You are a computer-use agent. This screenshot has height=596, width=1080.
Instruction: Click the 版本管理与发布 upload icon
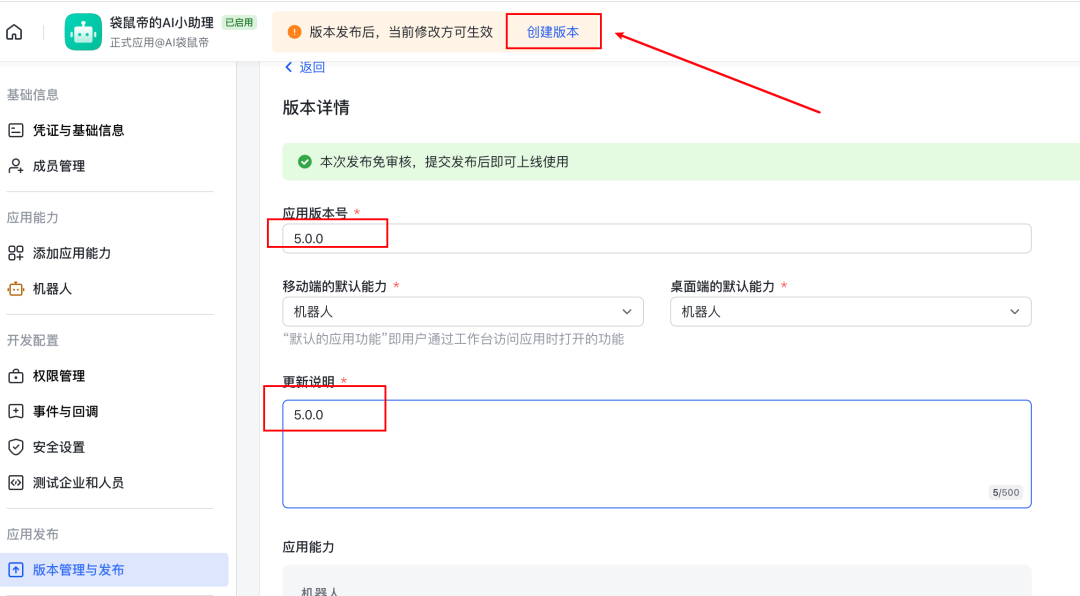coord(14,569)
